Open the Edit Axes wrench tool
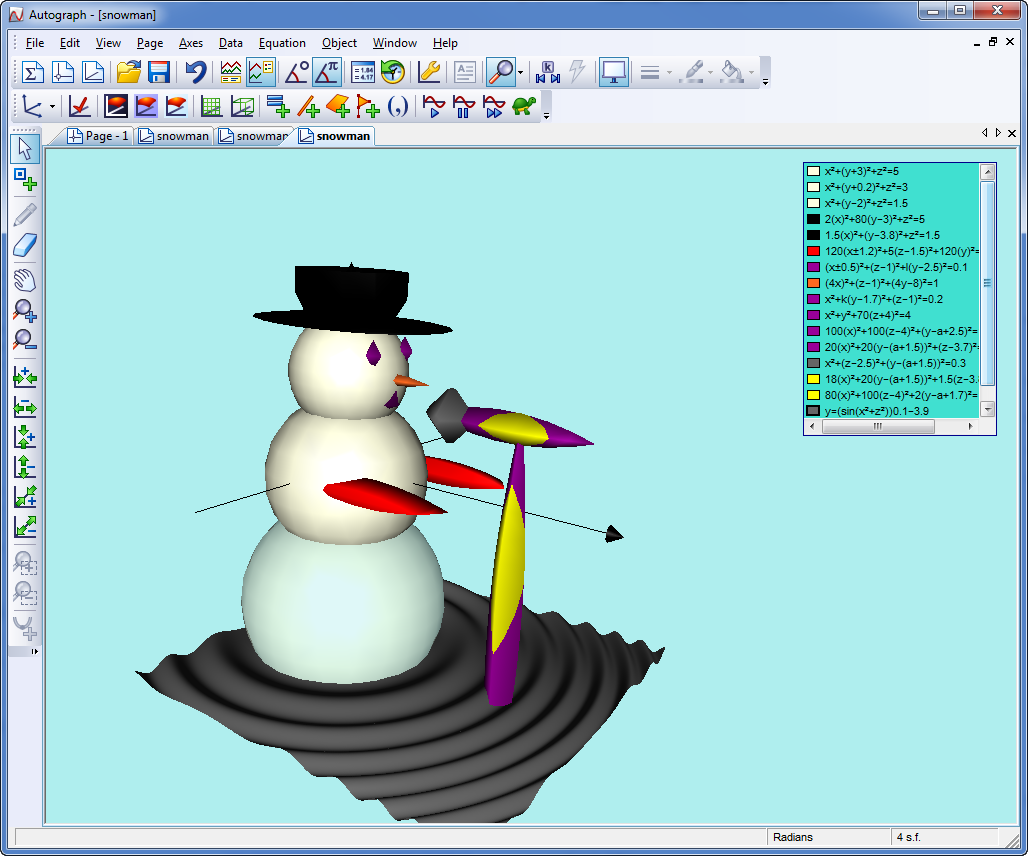 tap(429, 72)
